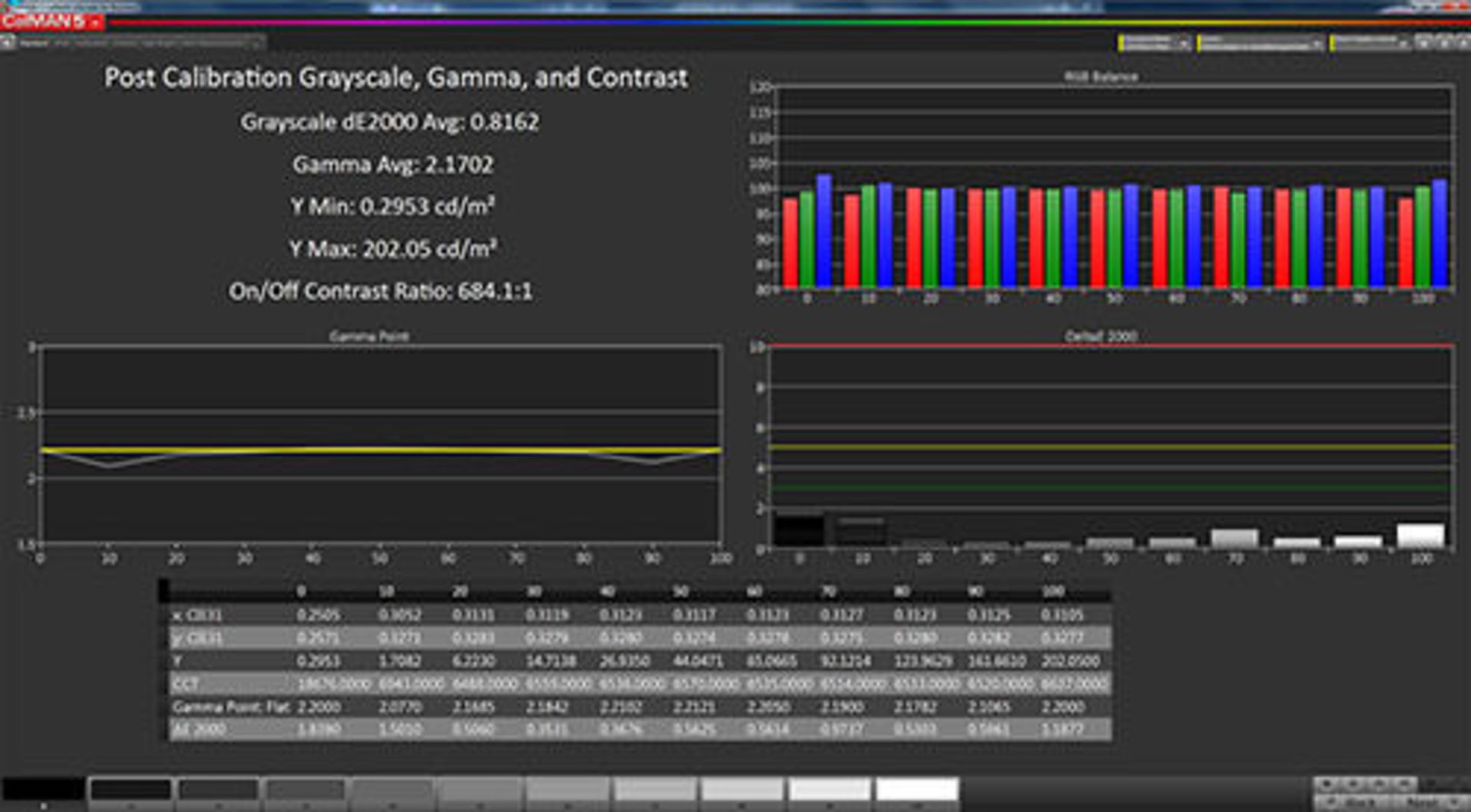Toggle the yellow meter status indicator
This screenshot has width=1471, height=812.
1121,44
